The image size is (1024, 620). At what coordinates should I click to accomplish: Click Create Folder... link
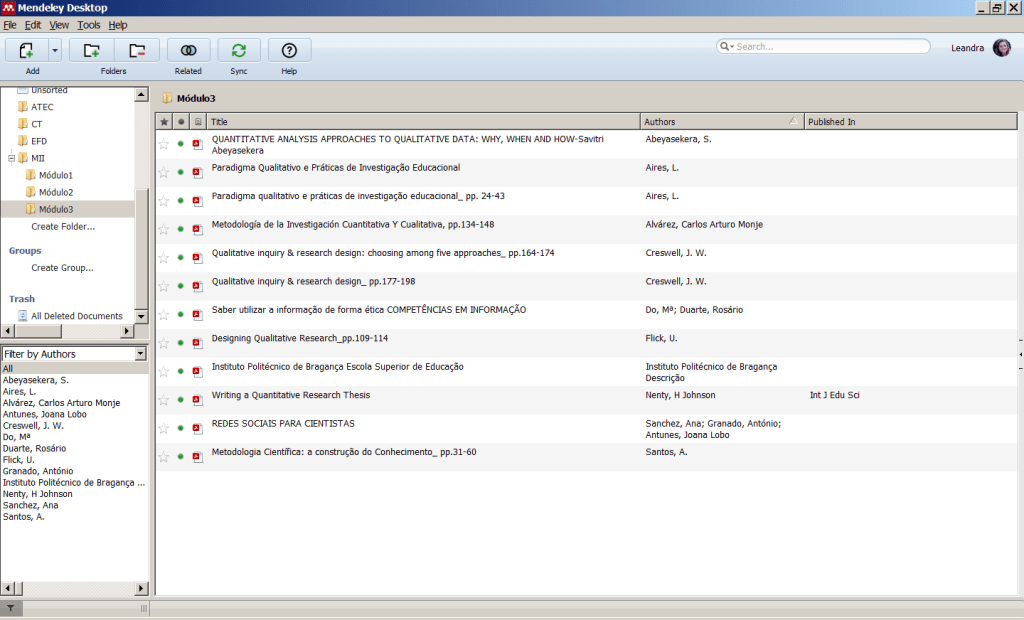pyautogui.click(x=63, y=227)
